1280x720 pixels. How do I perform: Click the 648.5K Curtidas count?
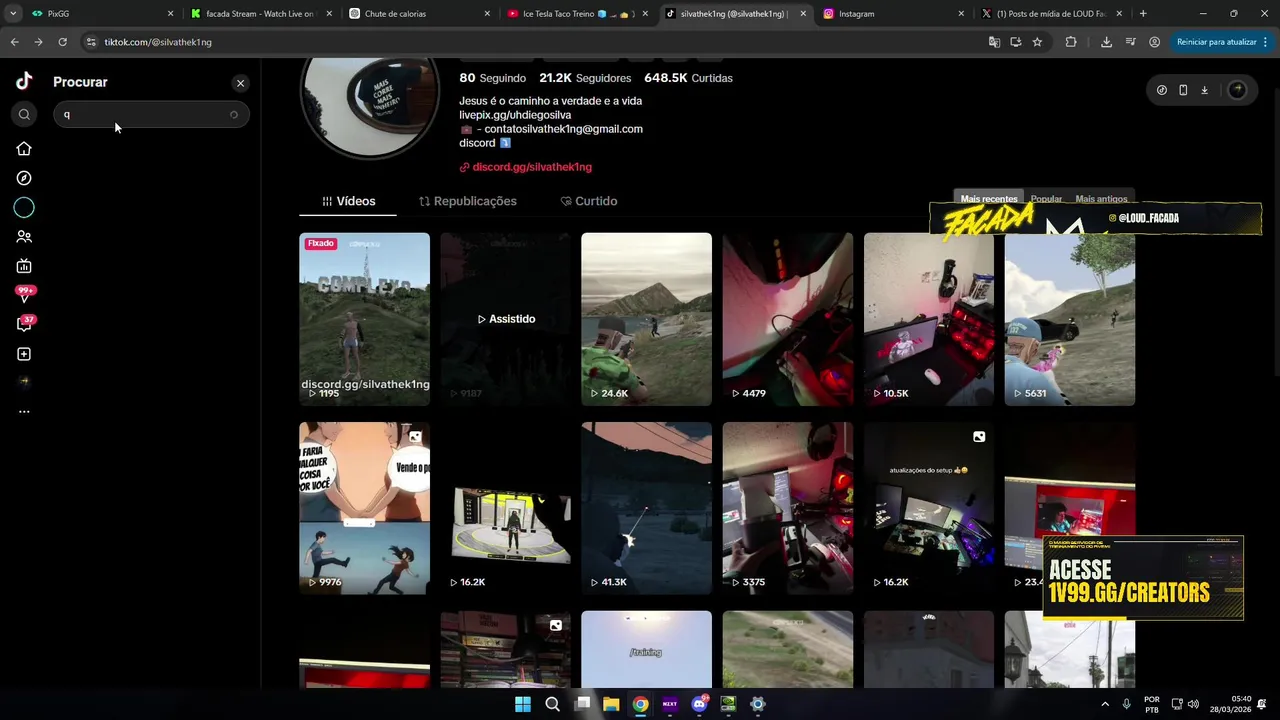coord(688,78)
